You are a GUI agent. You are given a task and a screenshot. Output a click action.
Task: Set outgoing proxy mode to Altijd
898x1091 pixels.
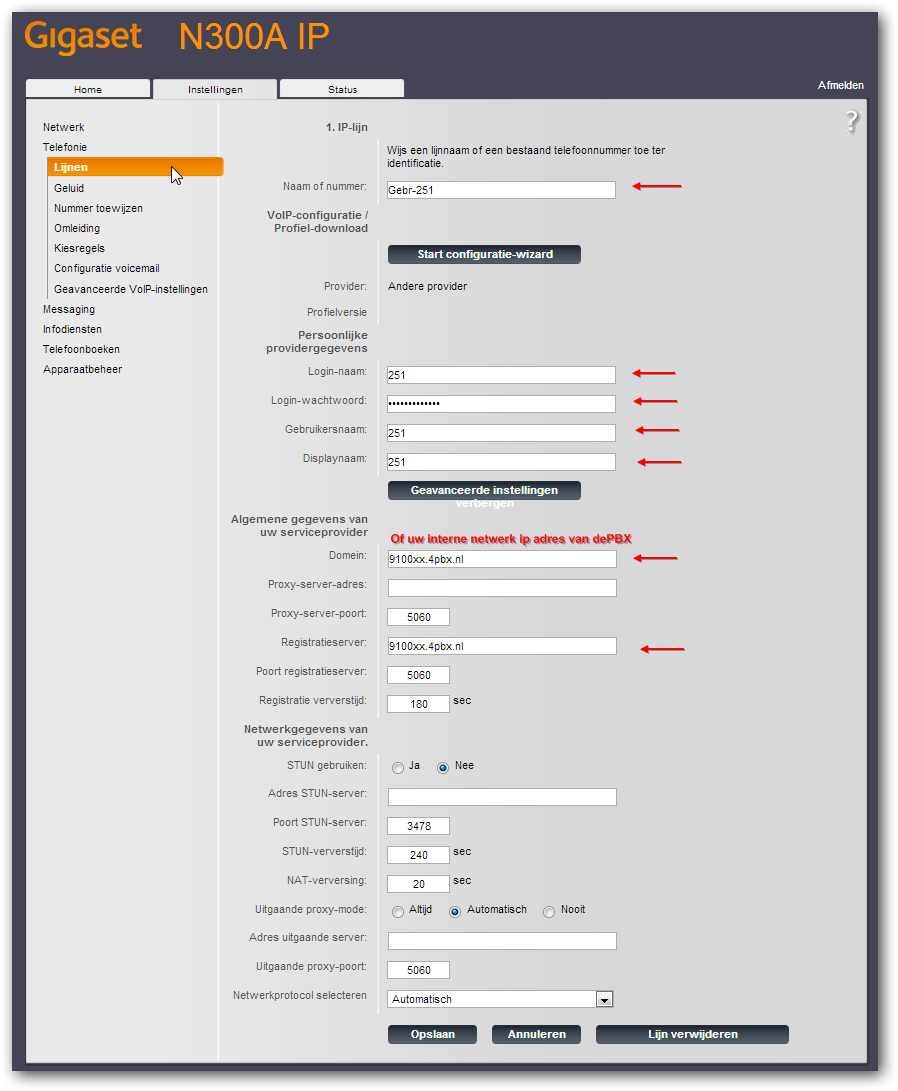(x=398, y=912)
